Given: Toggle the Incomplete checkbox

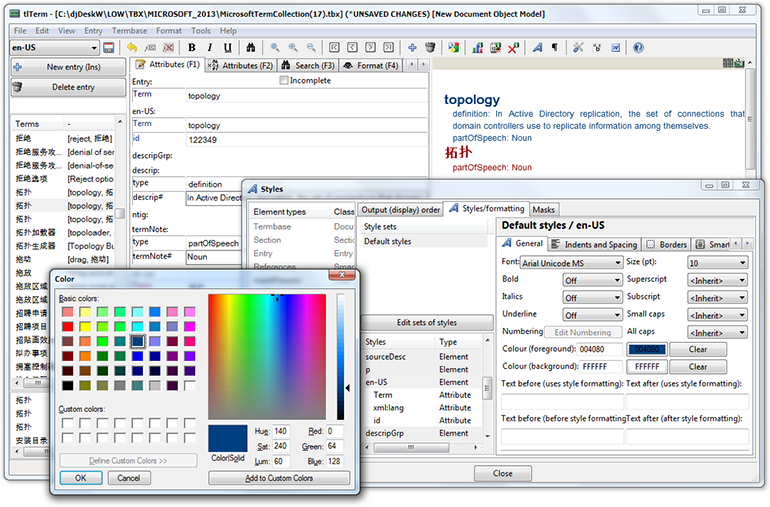Looking at the screenshot, I should tap(285, 81).
